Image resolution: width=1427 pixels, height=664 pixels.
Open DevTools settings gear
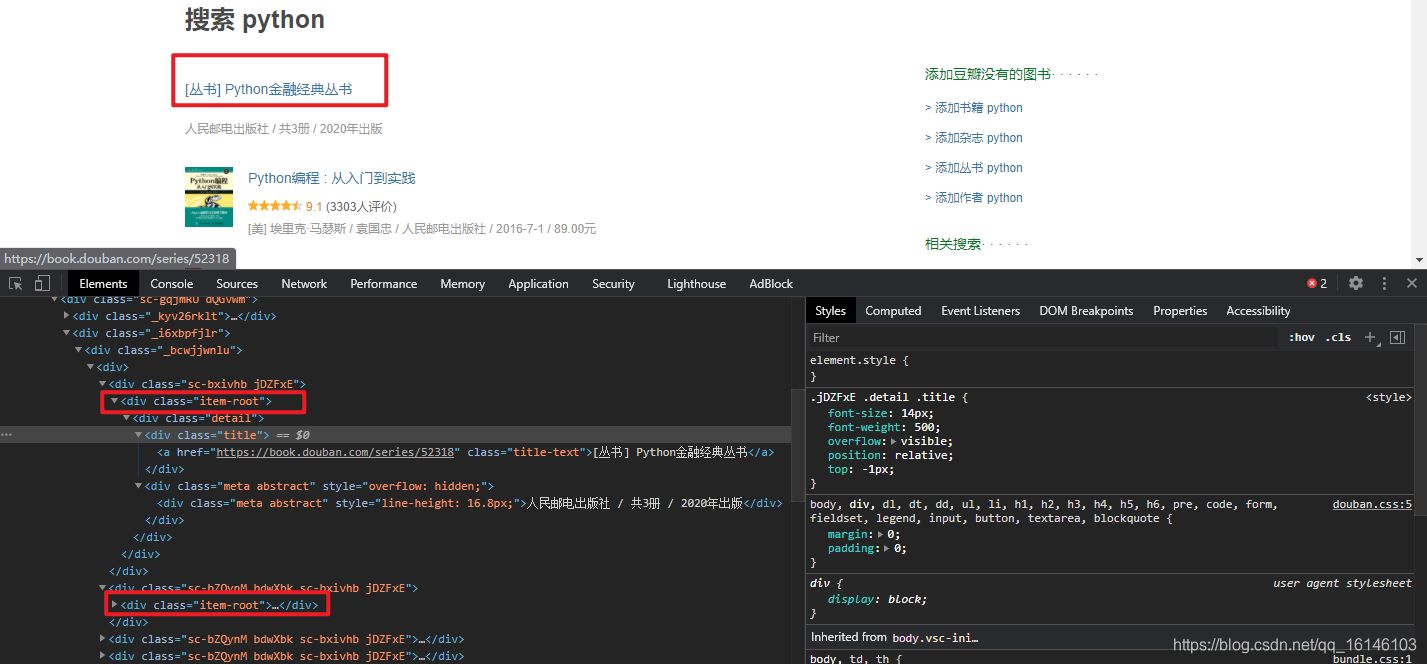click(1356, 284)
